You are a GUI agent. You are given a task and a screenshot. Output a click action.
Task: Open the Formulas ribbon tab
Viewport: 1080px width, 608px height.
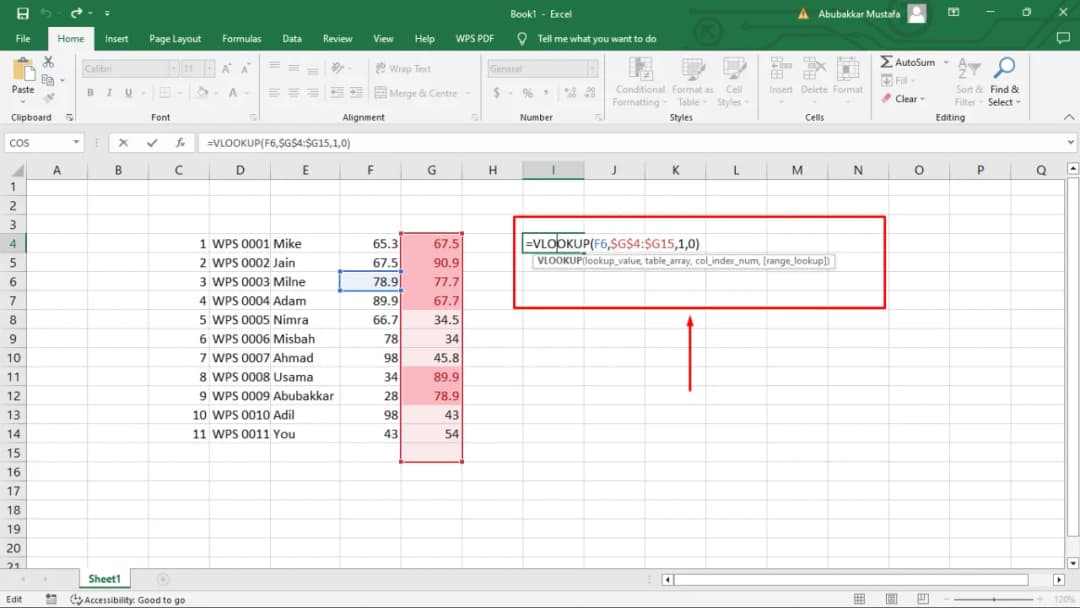pyautogui.click(x=241, y=39)
